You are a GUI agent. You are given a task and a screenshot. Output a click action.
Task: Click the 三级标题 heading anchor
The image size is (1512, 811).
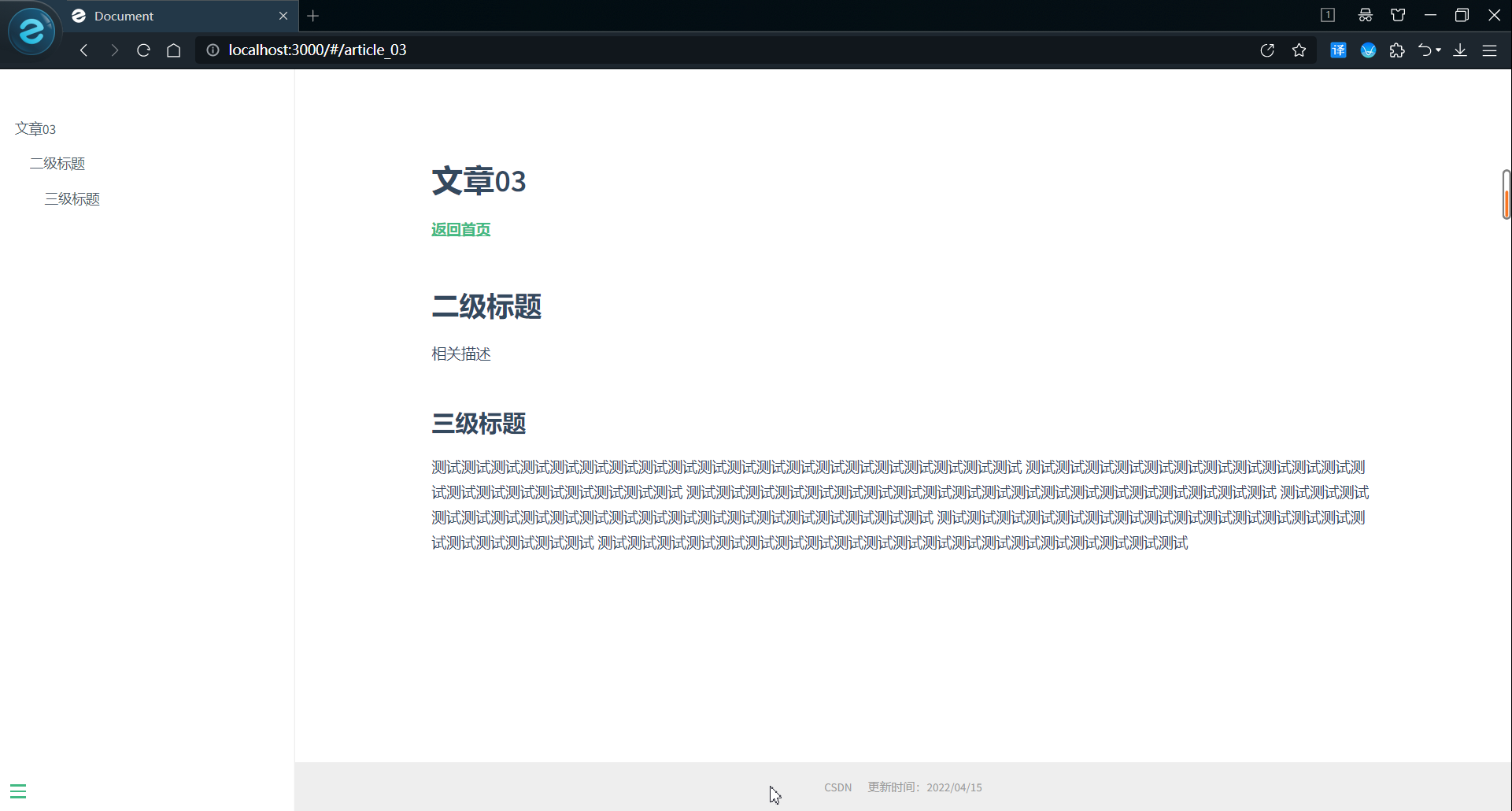pyautogui.click(x=479, y=424)
